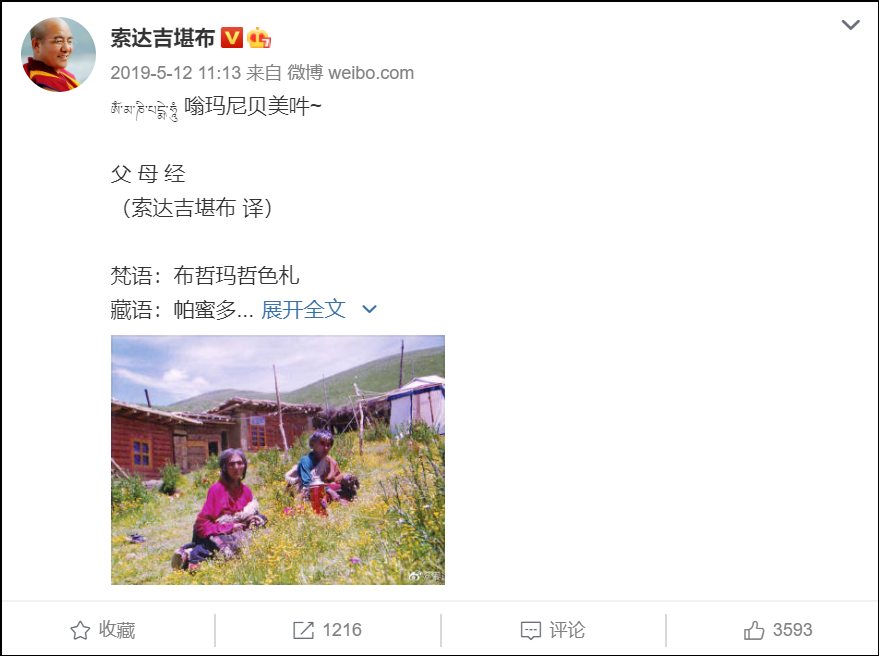Click the comment speech bubble icon

click(x=530, y=631)
